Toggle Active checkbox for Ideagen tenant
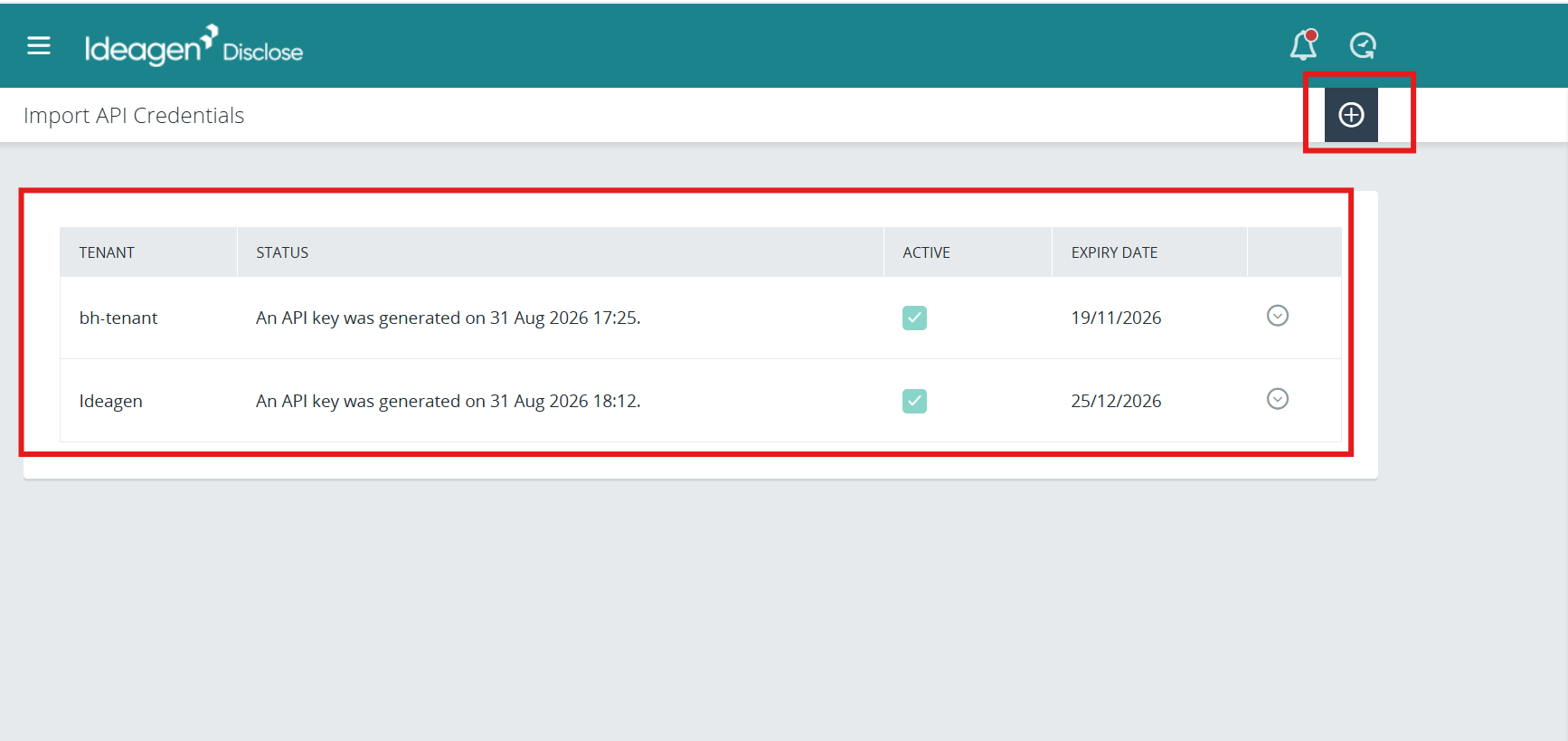This screenshot has width=1568, height=741. [x=914, y=401]
